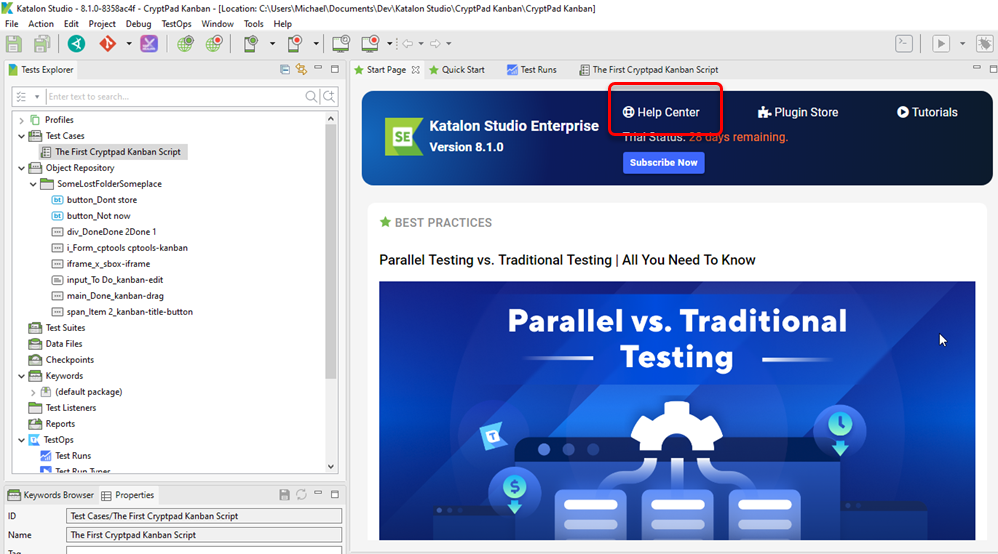
Task: Collapse the Keywords tree node
Action: (22, 376)
